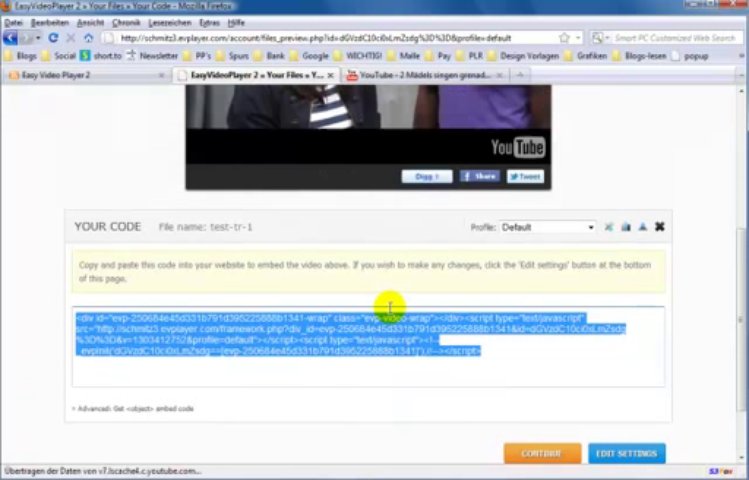
Task: Open the Lesezeichen menu
Action: tap(167, 21)
